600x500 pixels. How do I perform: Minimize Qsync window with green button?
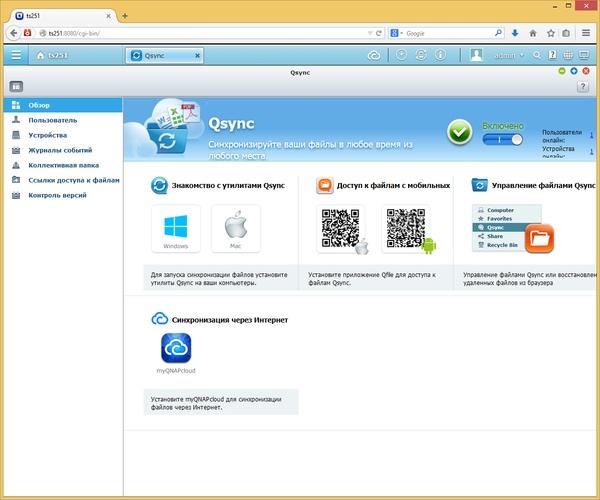click(562, 71)
